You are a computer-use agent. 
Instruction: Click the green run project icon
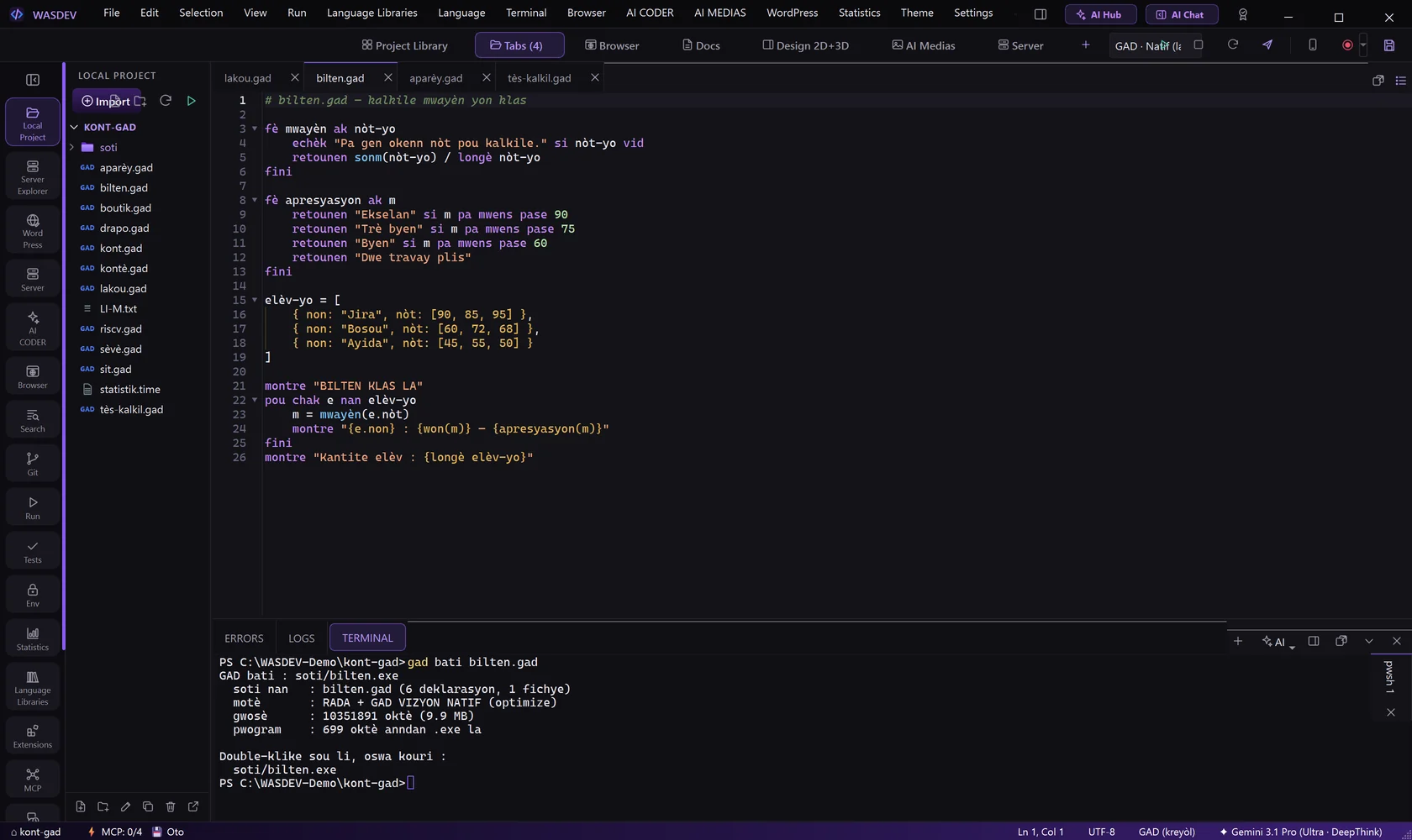click(x=191, y=101)
